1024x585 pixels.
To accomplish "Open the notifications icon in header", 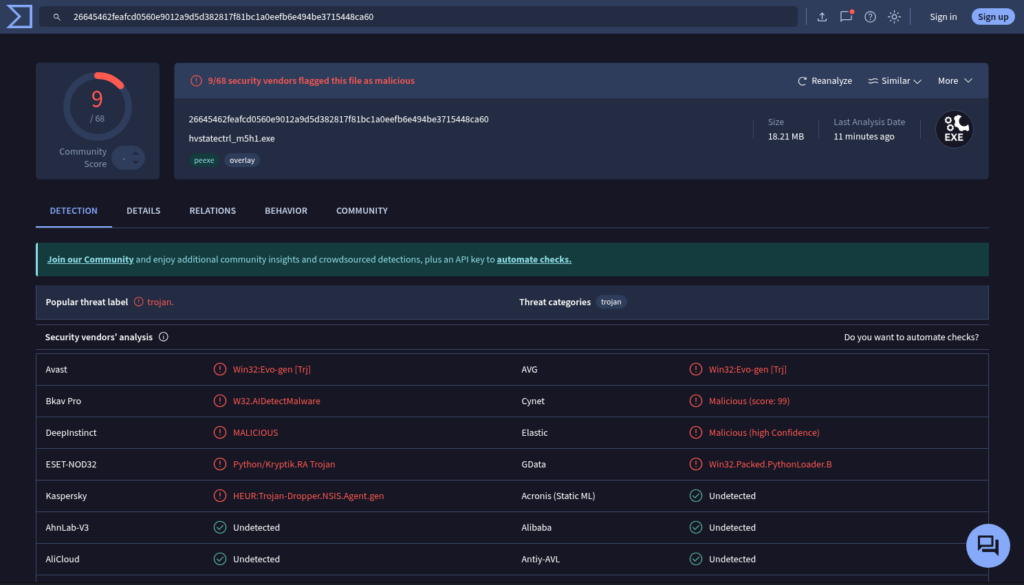I will [x=846, y=17].
